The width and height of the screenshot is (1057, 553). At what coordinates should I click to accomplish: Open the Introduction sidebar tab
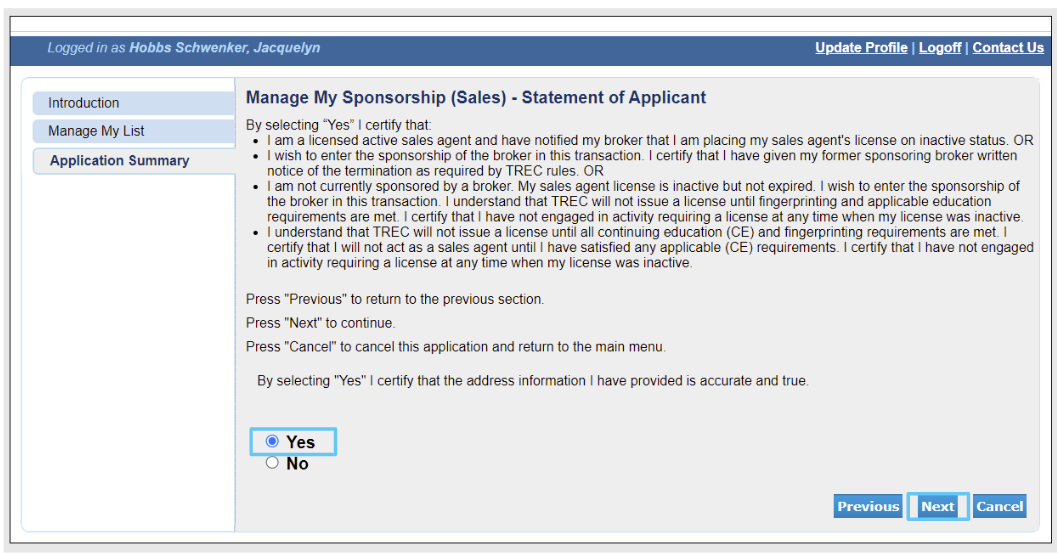(x=133, y=103)
